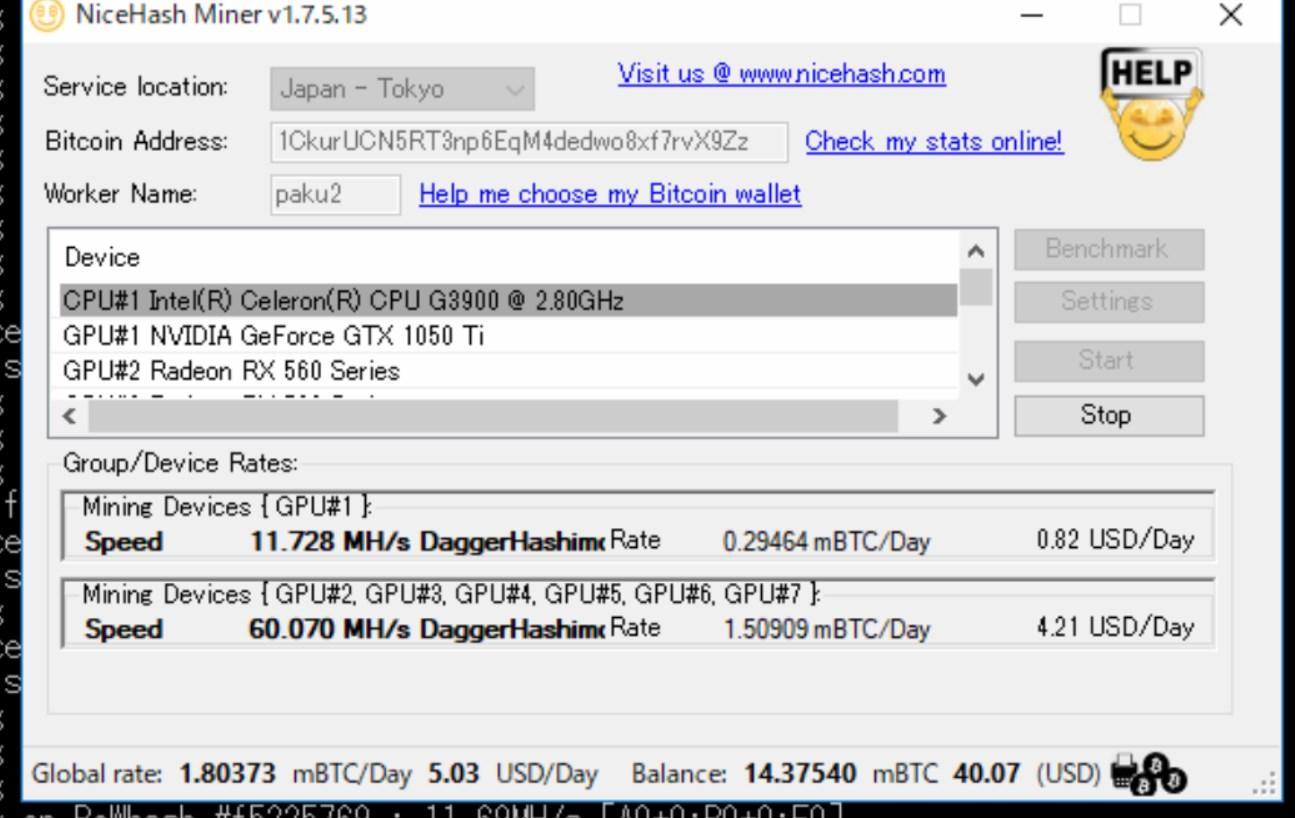Open Help me choose my Bitcoin wallet

click(x=610, y=194)
